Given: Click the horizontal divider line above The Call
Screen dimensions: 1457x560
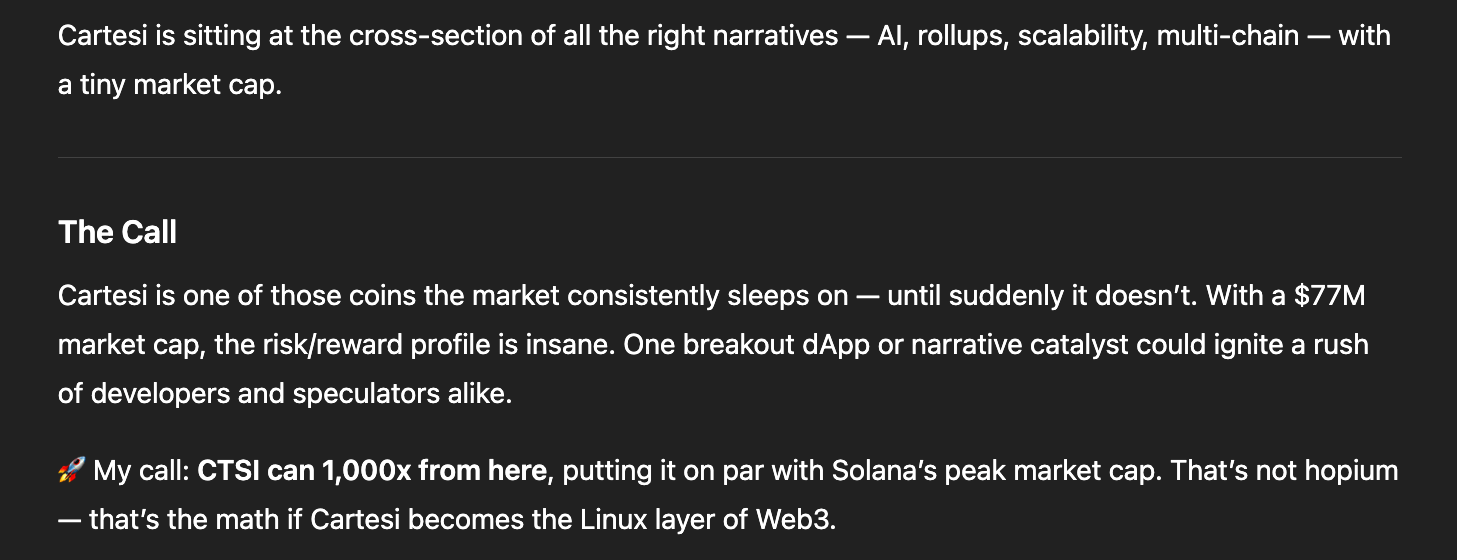Looking at the screenshot, I should pyautogui.click(x=729, y=157).
